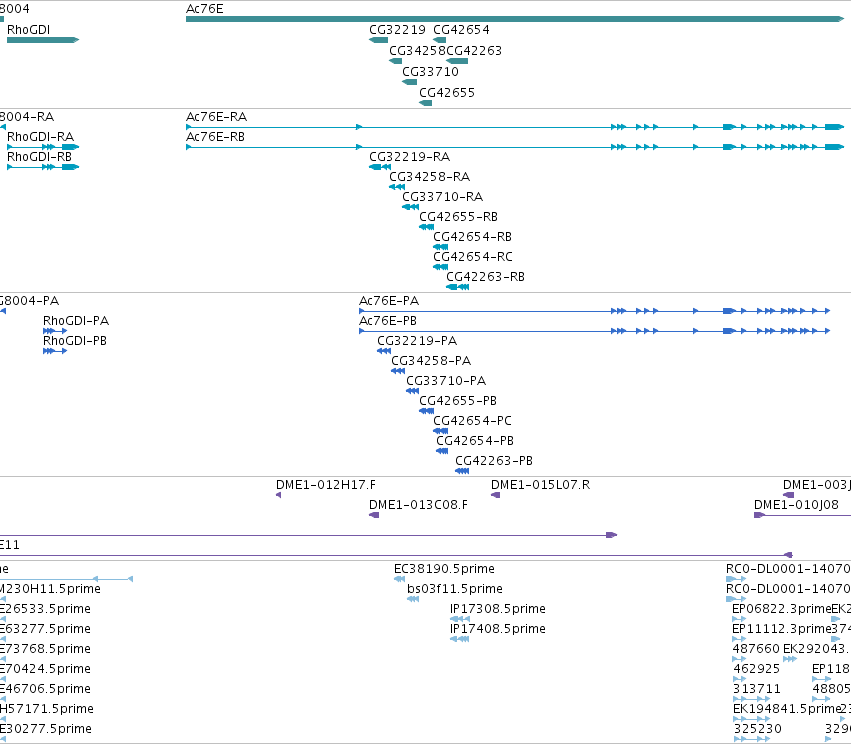Viewport: 851px width, 744px height.
Task: Select the Ac76E gene bar
Action: pos(515,19)
